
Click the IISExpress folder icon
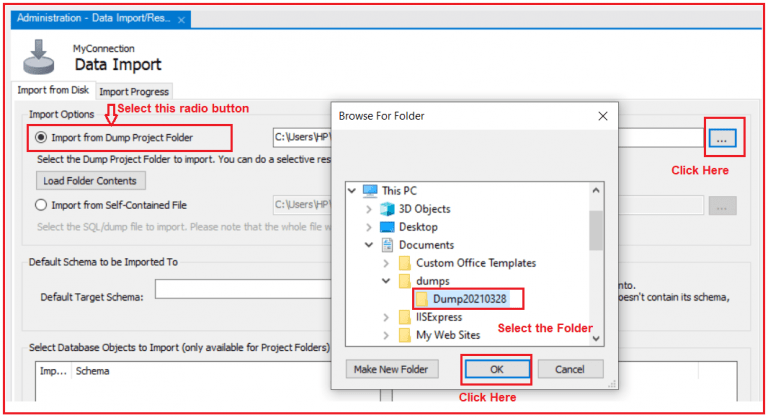[405, 317]
